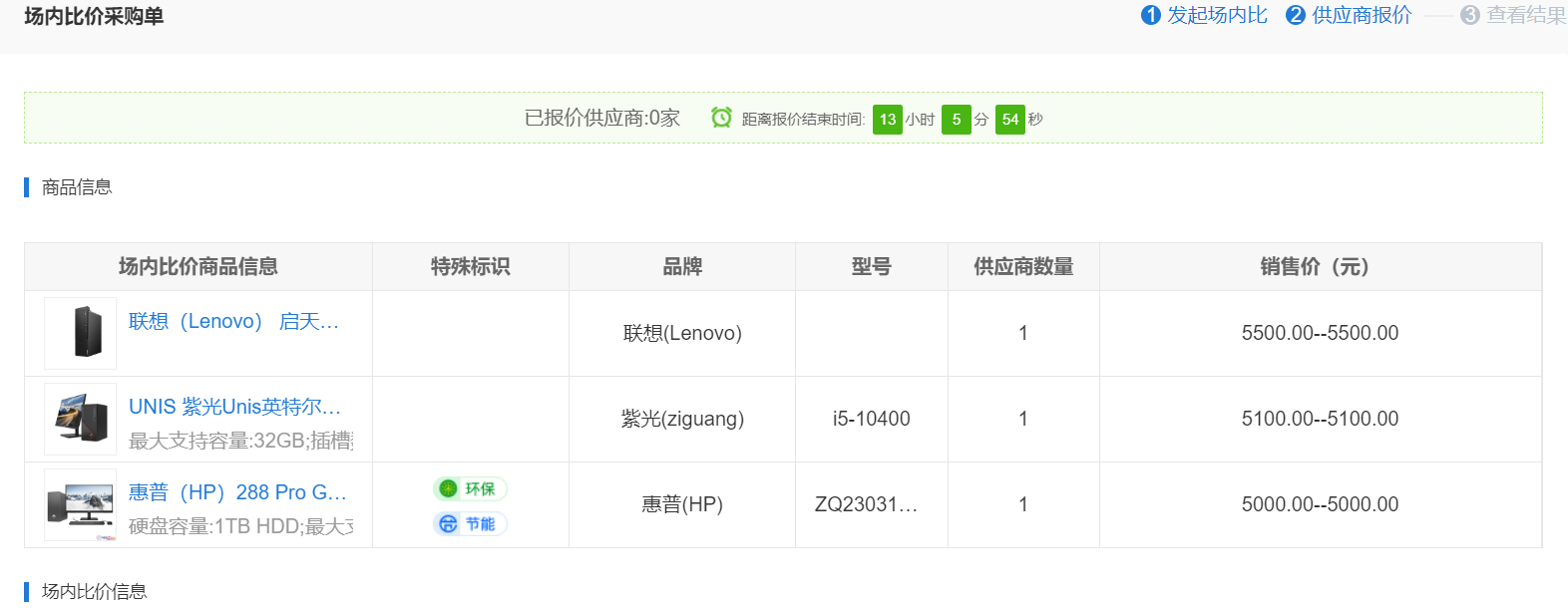Click step 3 circle icon 查看结果
The height and width of the screenshot is (611, 1568).
point(1470,15)
